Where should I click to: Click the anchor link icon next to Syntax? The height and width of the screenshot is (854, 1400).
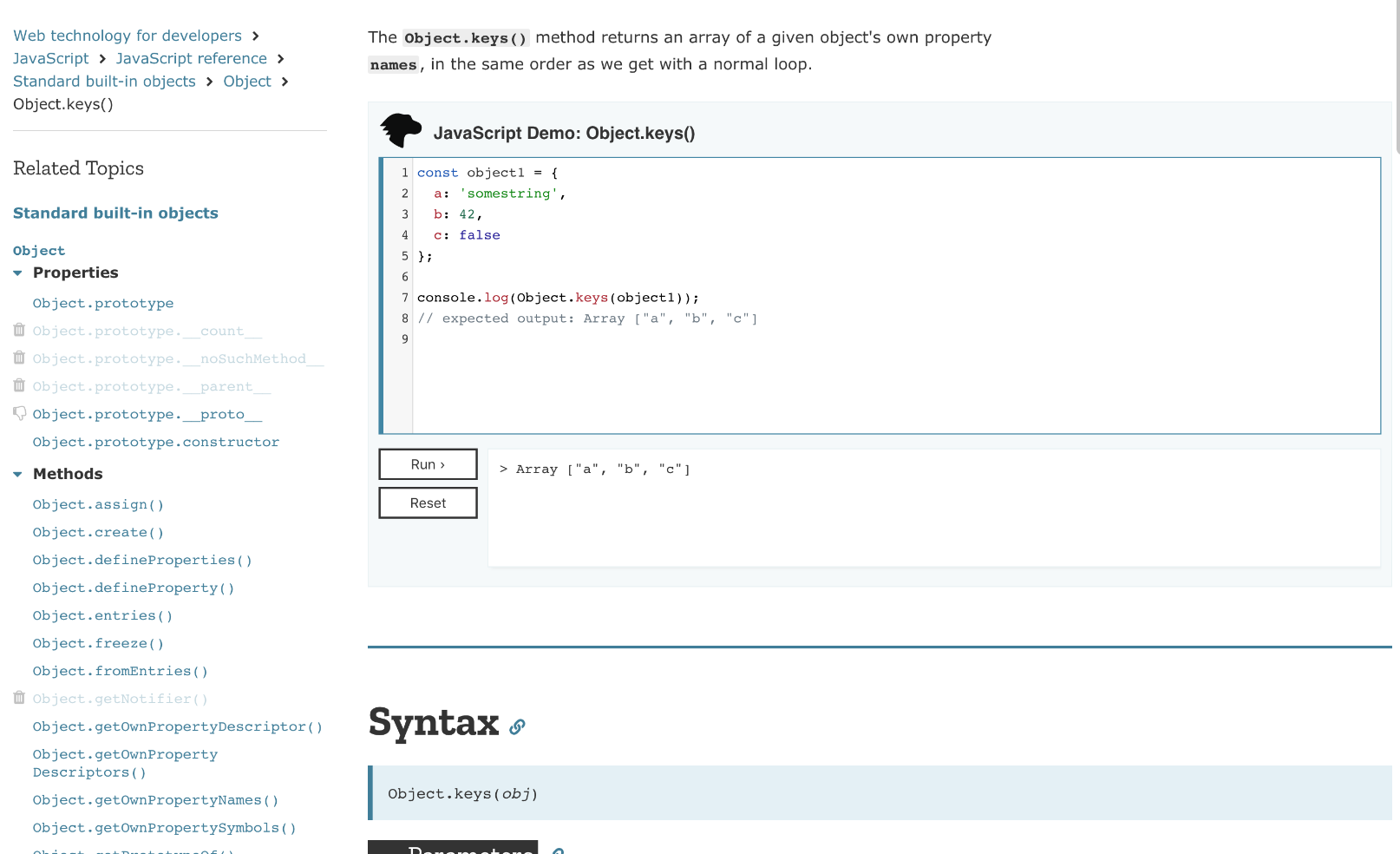pos(517,726)
